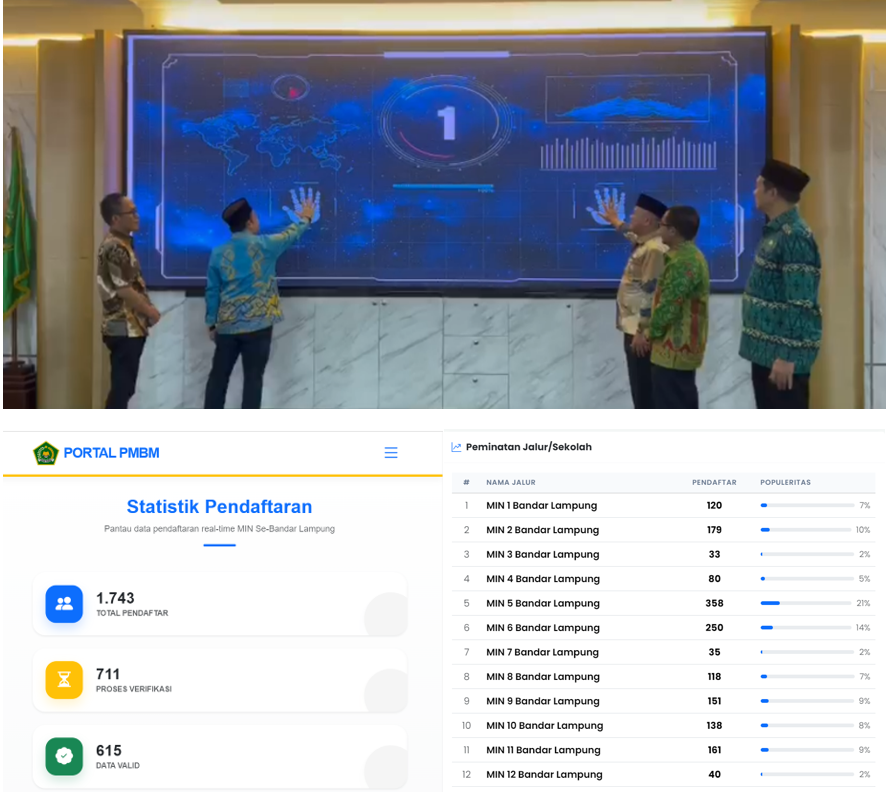The image size is (888, 792).
Task: Click the chart icon beside Peminatan Jalur/Sekolah
Action: 457,447
